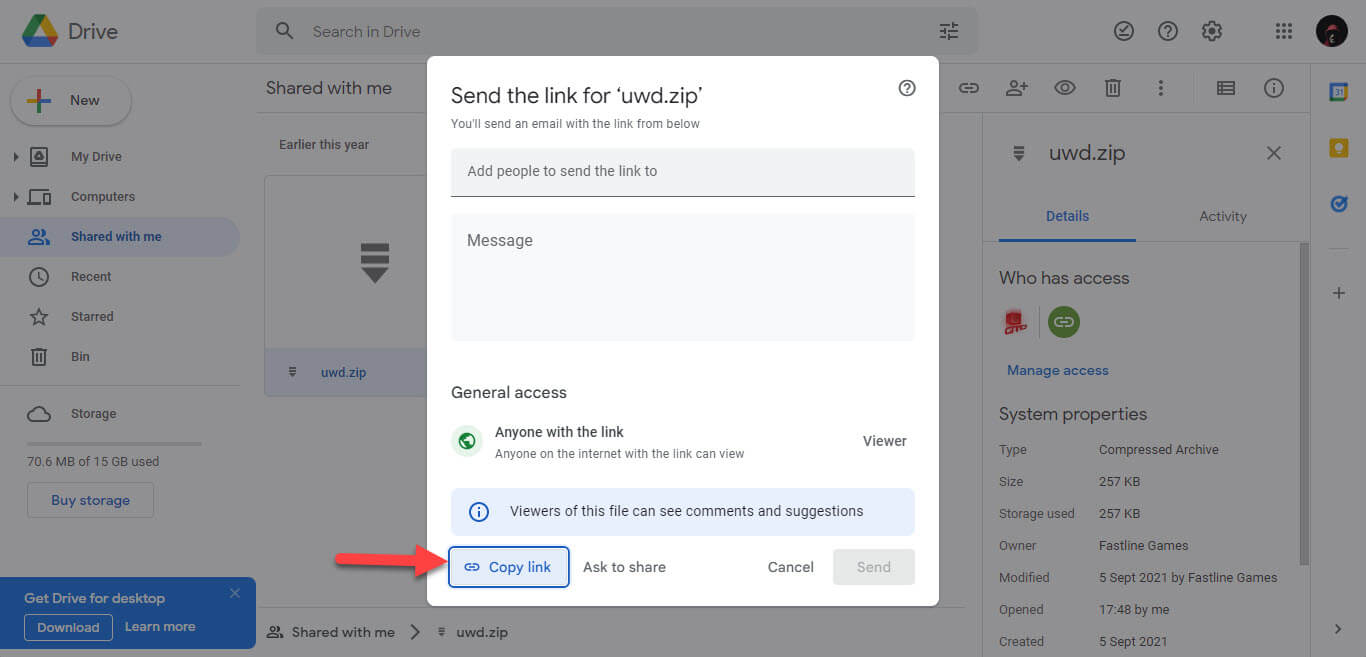Open the search filter options icon

pos(948,31)
